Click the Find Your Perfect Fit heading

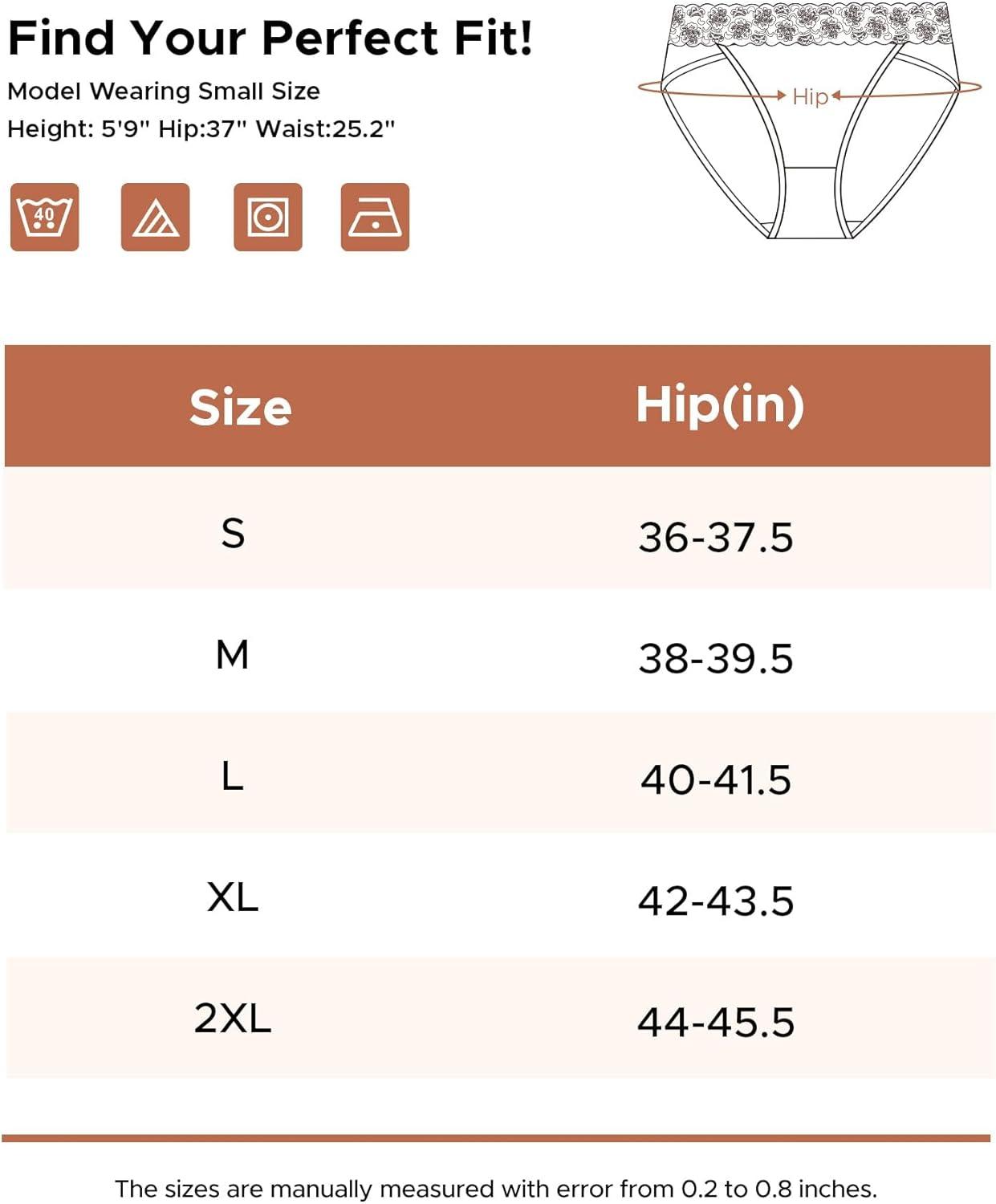click(x=270, y=38)
